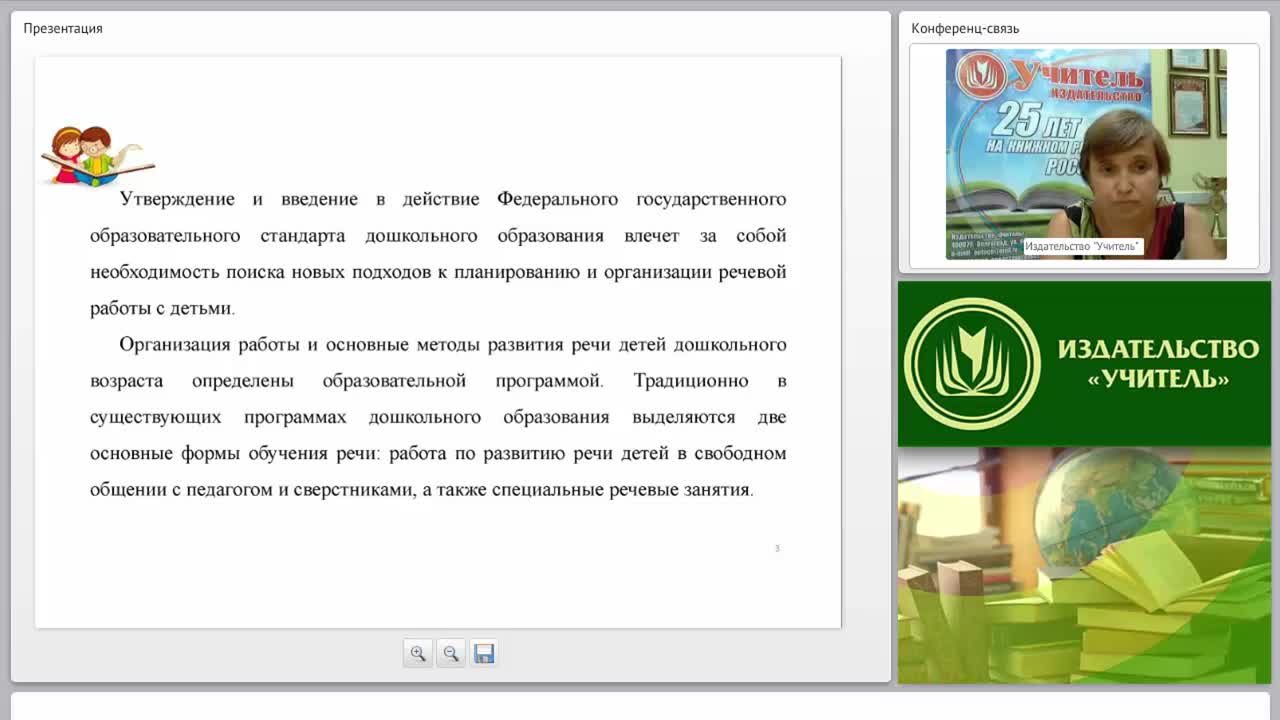
Task: Open the speaker's webcam video
Action: click(1086, 154)
